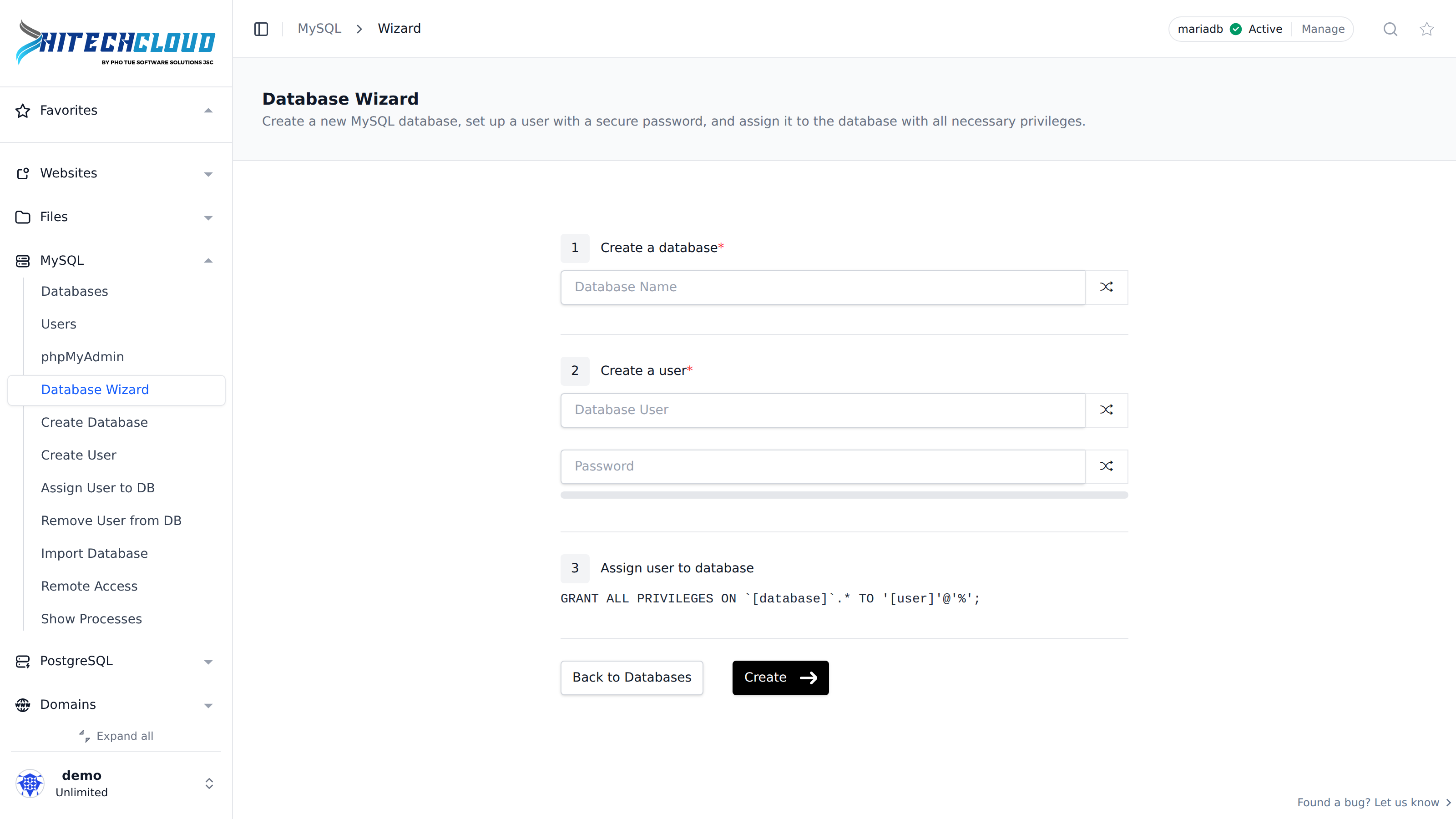The width and height of the screenshot is (1456, 819).
Task: Open Users in MySQL menu
Action: 58,324
